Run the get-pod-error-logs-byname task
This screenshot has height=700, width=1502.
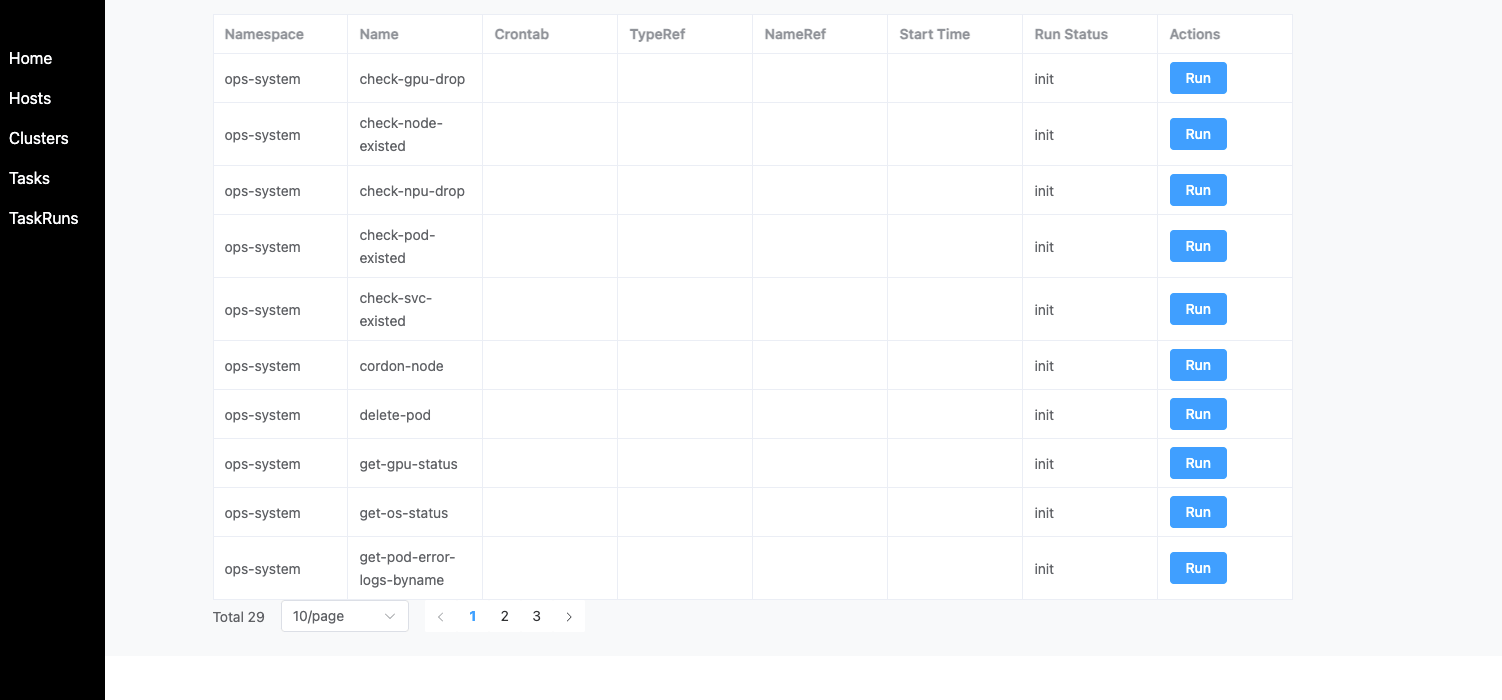coord(1198,568)
